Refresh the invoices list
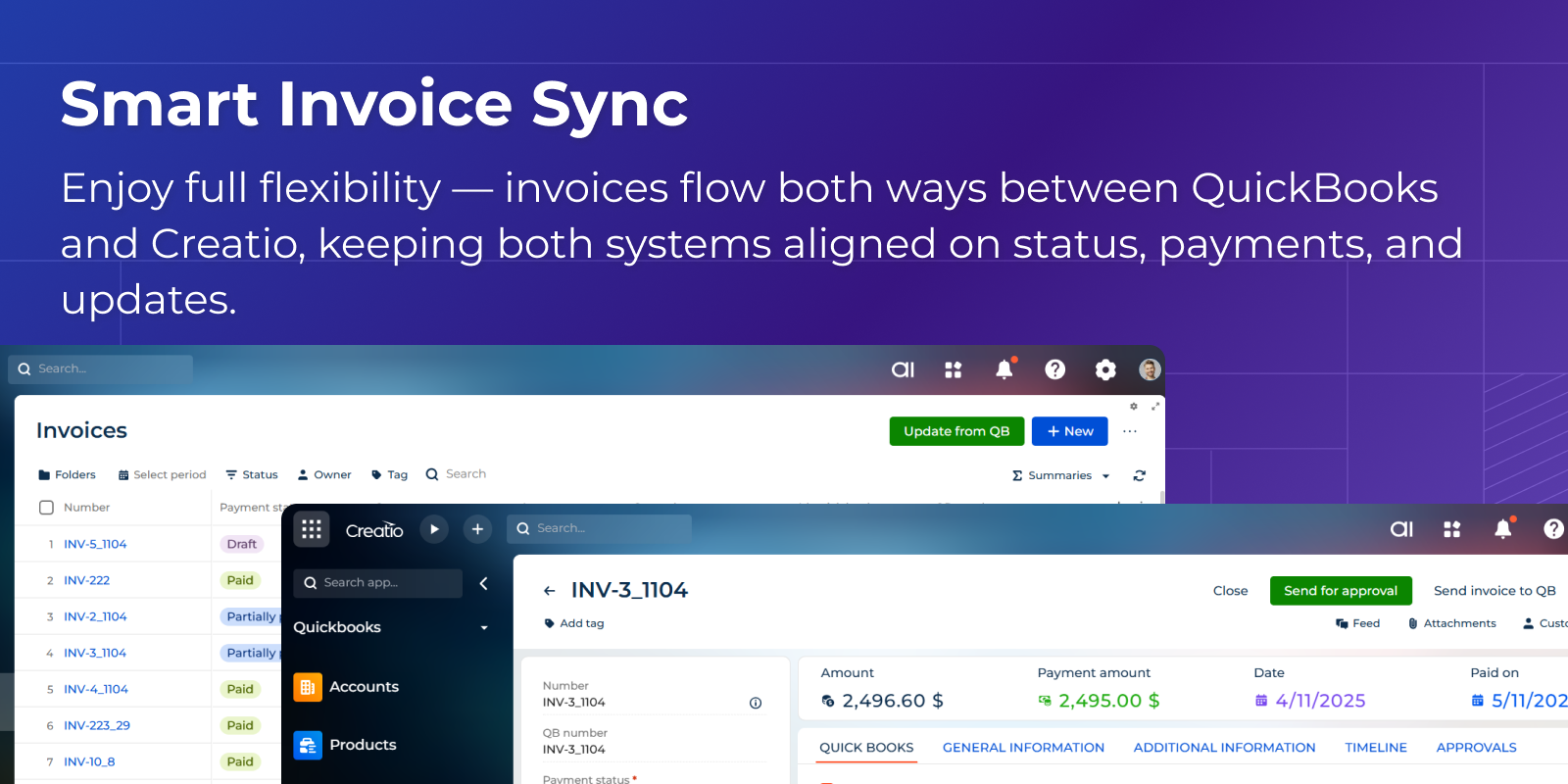 click(x=1139, y=475)
